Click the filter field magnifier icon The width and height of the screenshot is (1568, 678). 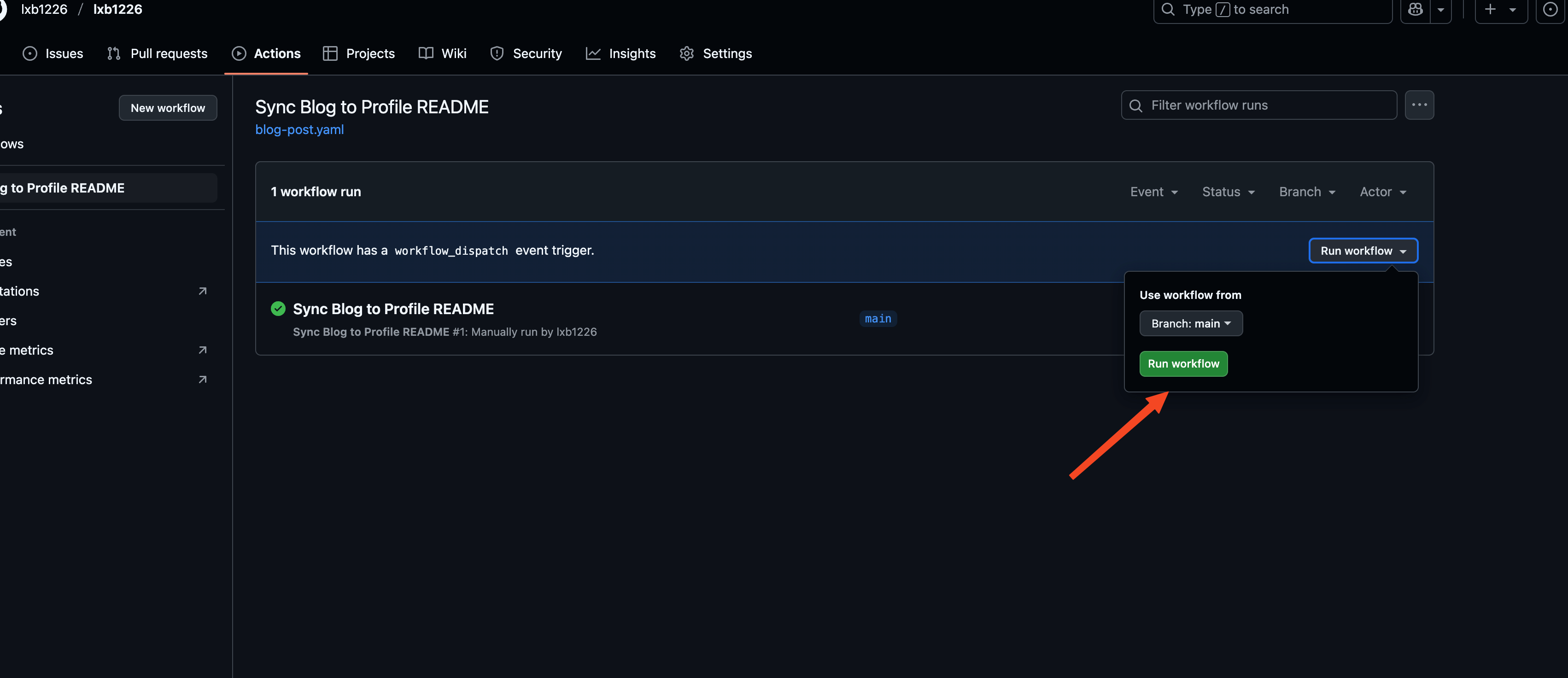[x=1136, y=106]
